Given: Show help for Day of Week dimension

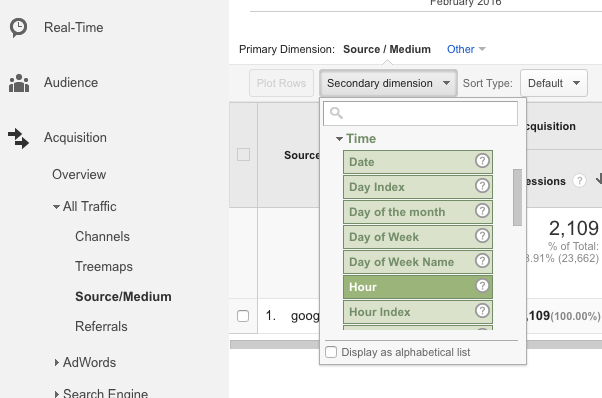Looking at the screenshot, I should [482, 236].
